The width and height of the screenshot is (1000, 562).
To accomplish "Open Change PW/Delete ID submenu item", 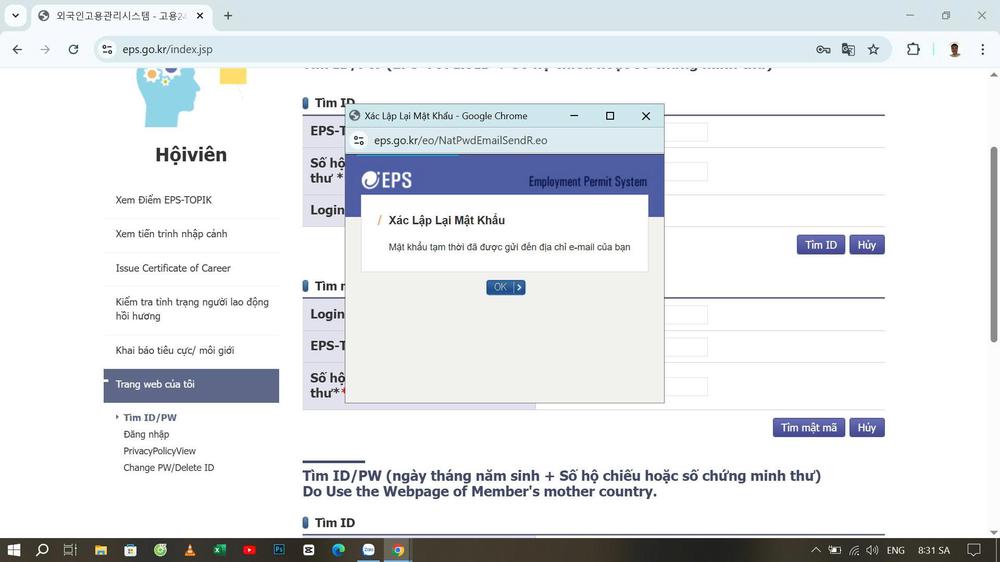I will [168, 468].
